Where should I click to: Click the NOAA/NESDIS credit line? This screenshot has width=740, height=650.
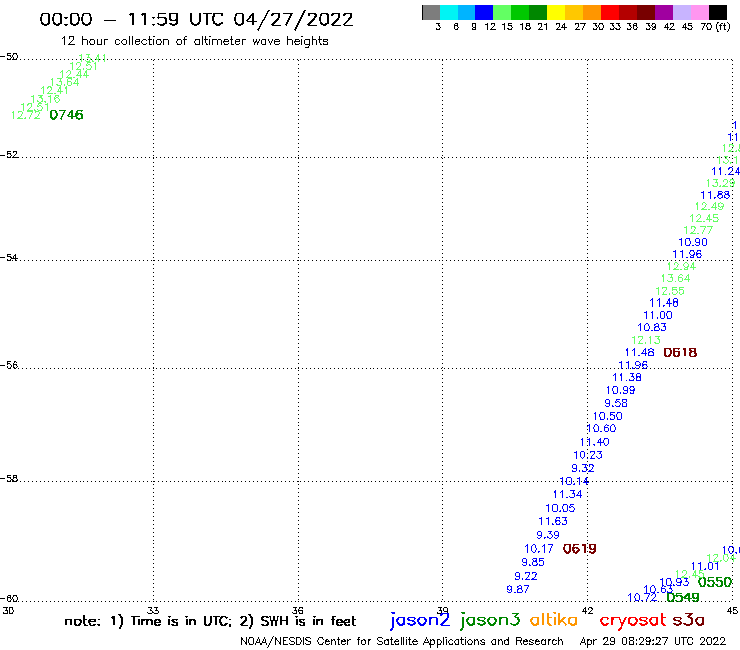tap(402, 642)
